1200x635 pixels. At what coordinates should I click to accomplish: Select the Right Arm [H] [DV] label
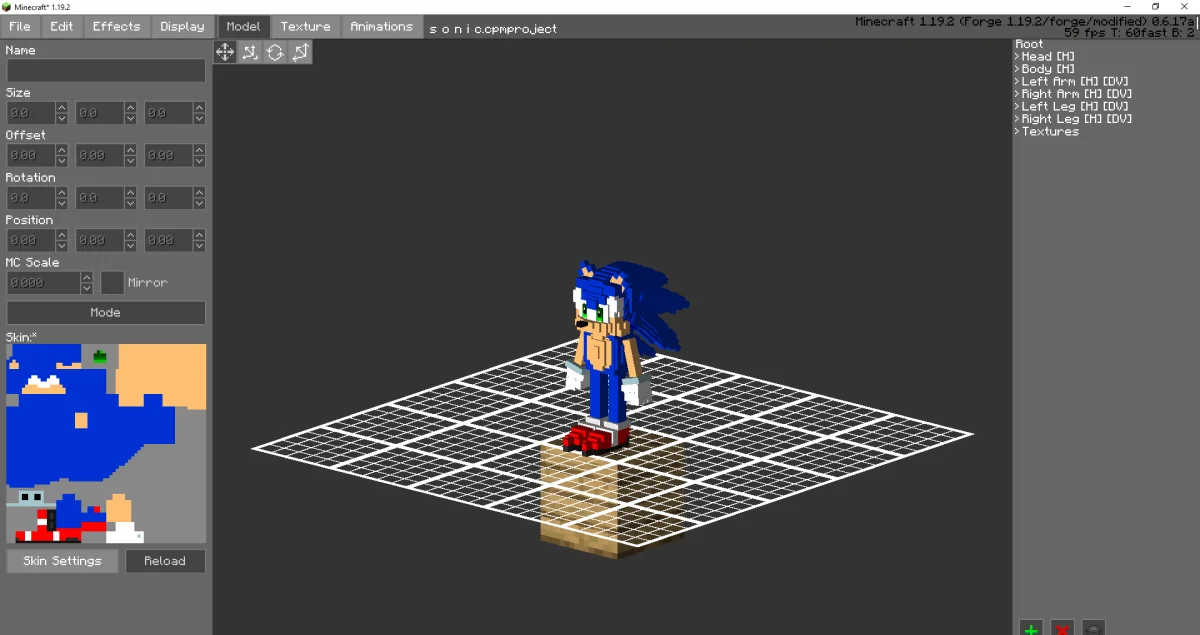point(1077,94)
